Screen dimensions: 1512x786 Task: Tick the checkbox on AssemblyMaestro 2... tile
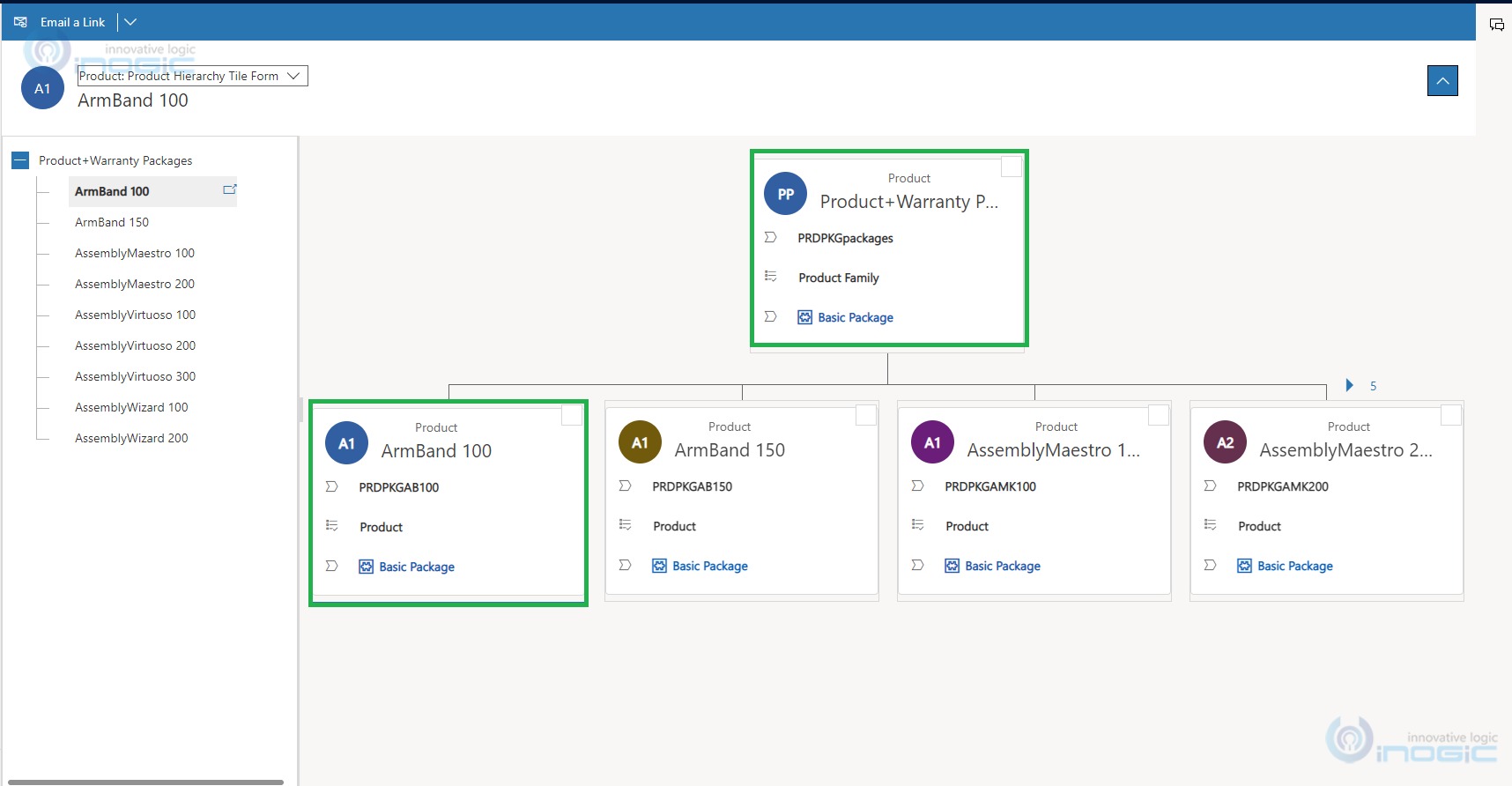point(1451,415)
